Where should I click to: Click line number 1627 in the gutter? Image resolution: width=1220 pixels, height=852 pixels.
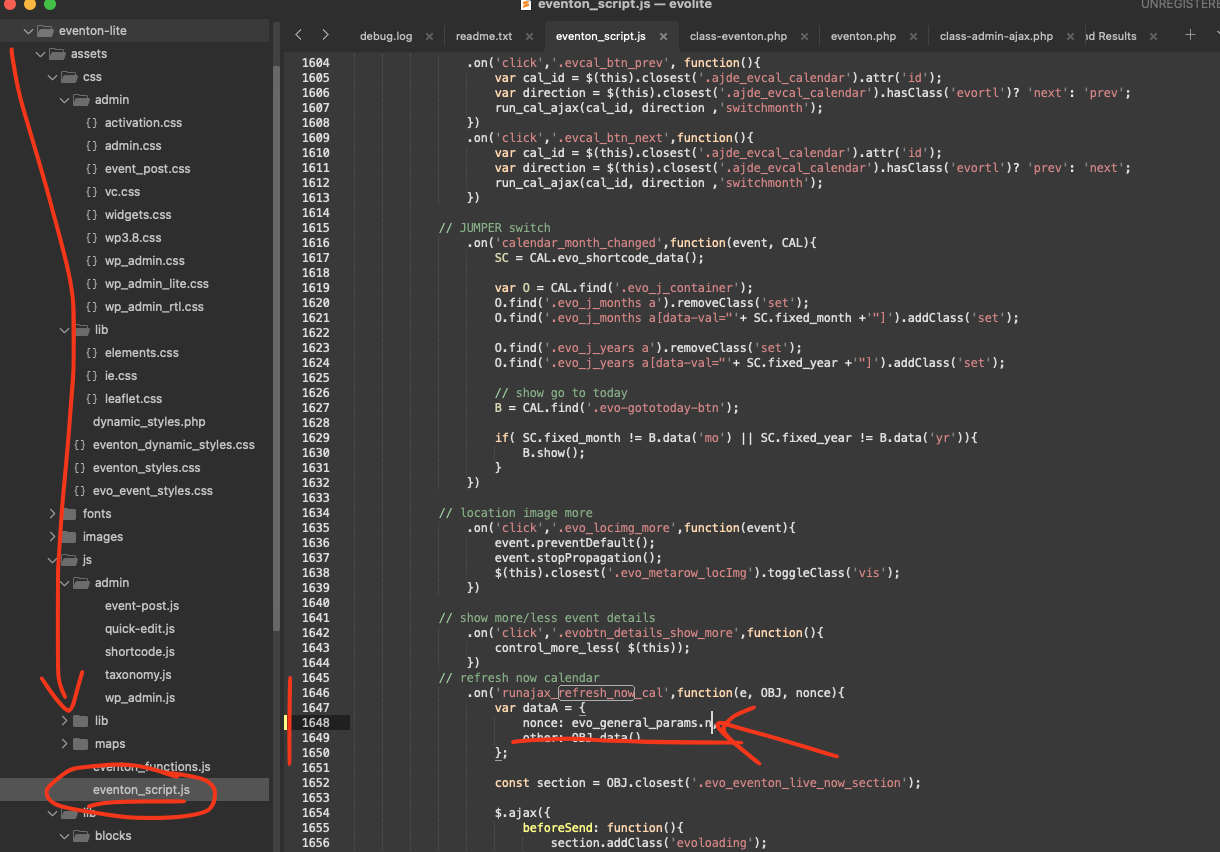(315, 408)
